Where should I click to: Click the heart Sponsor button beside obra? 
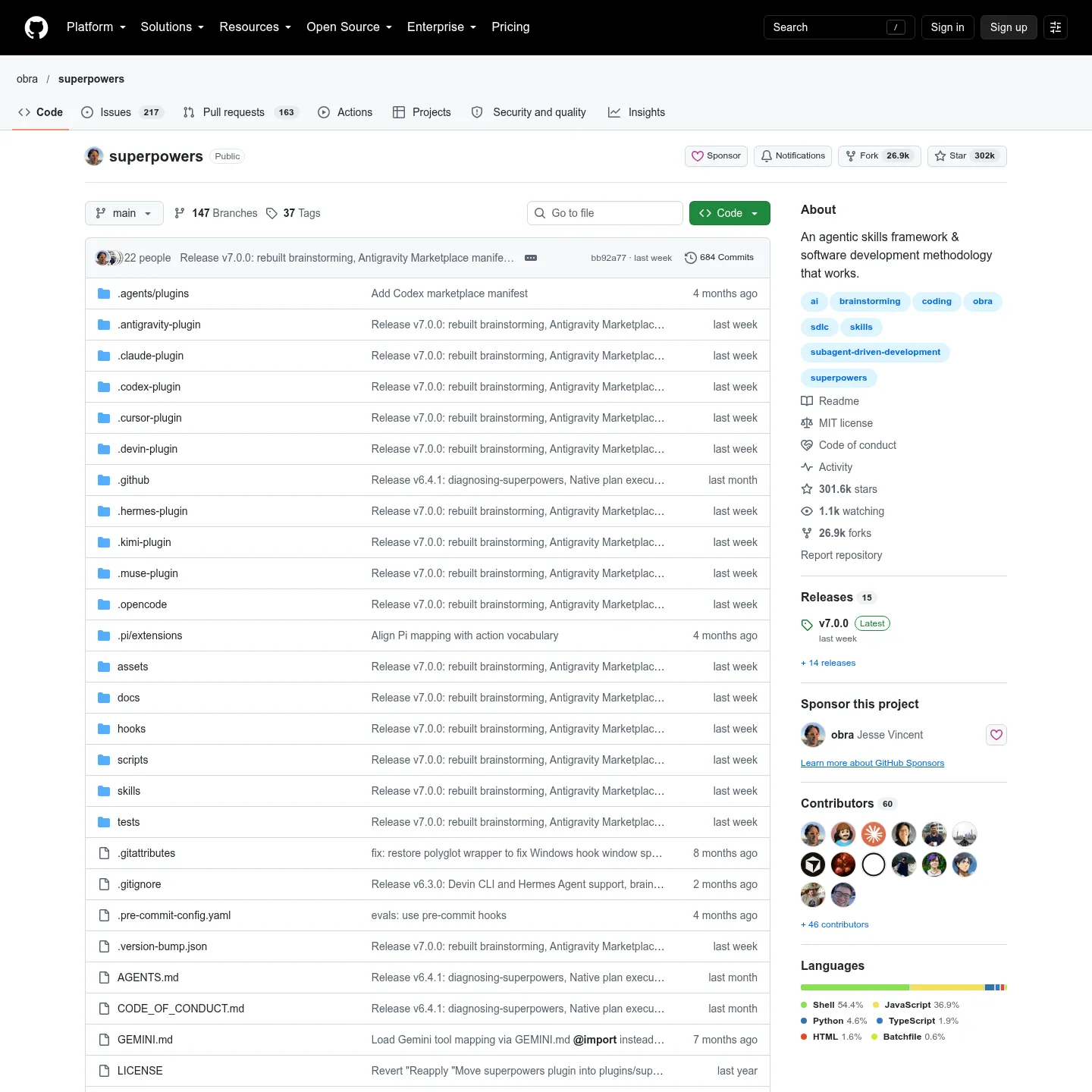coord(996,735)
